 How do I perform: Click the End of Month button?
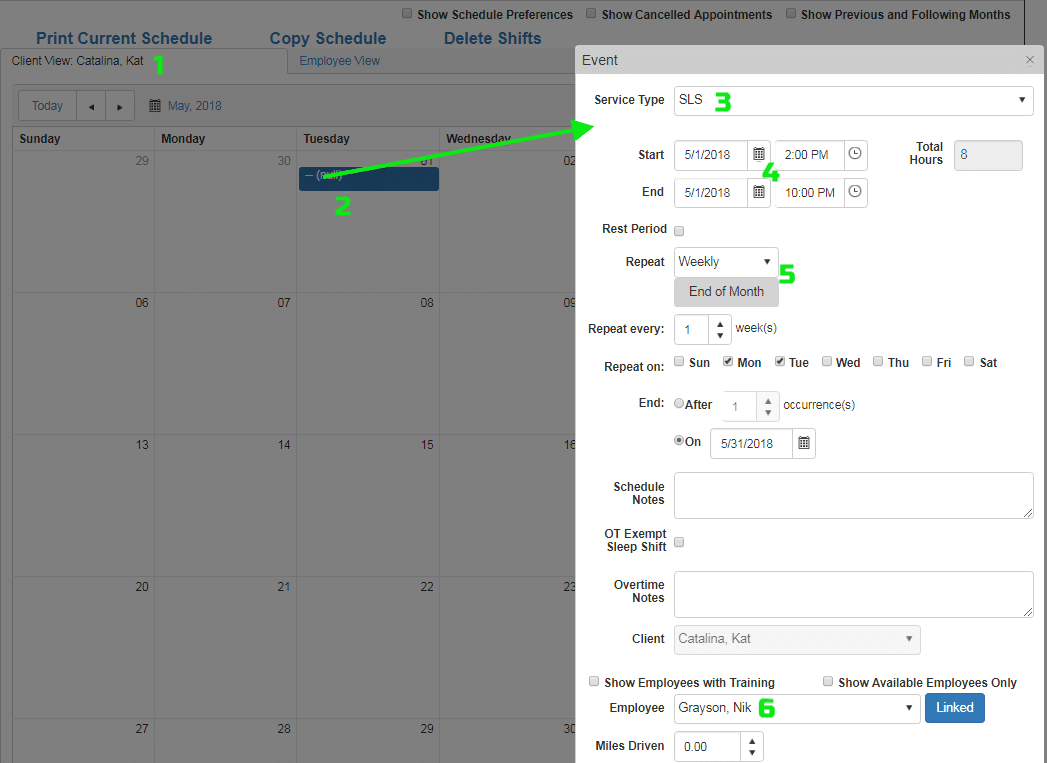(725, 291)
